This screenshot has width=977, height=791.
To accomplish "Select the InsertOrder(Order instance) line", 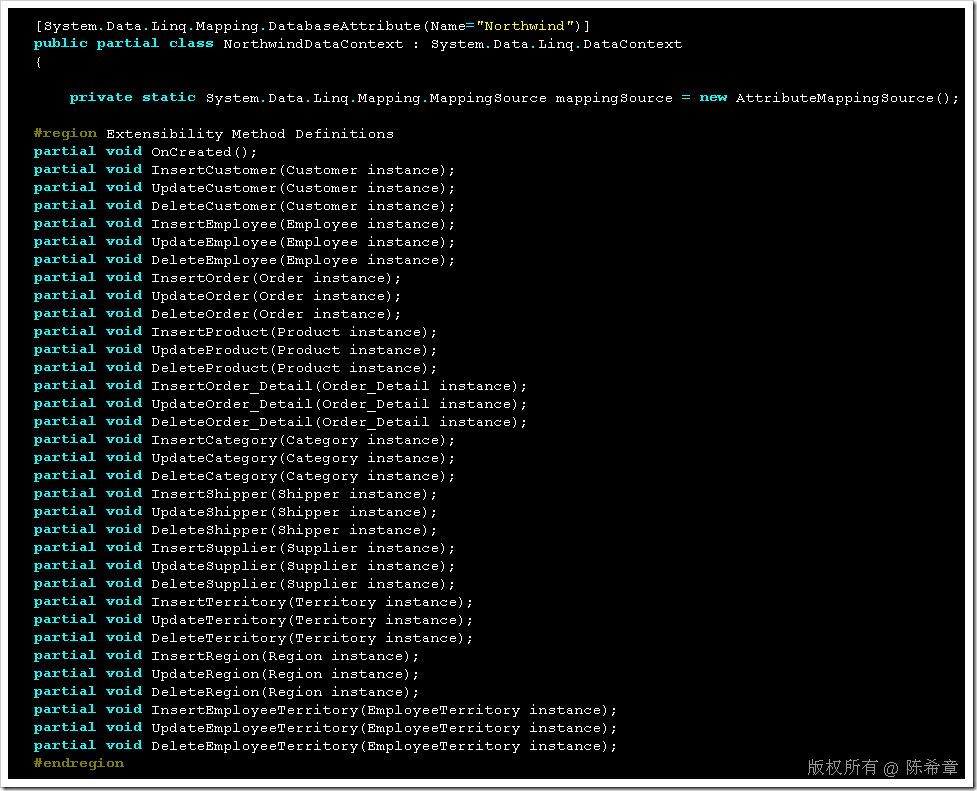I will pos(217,278).
